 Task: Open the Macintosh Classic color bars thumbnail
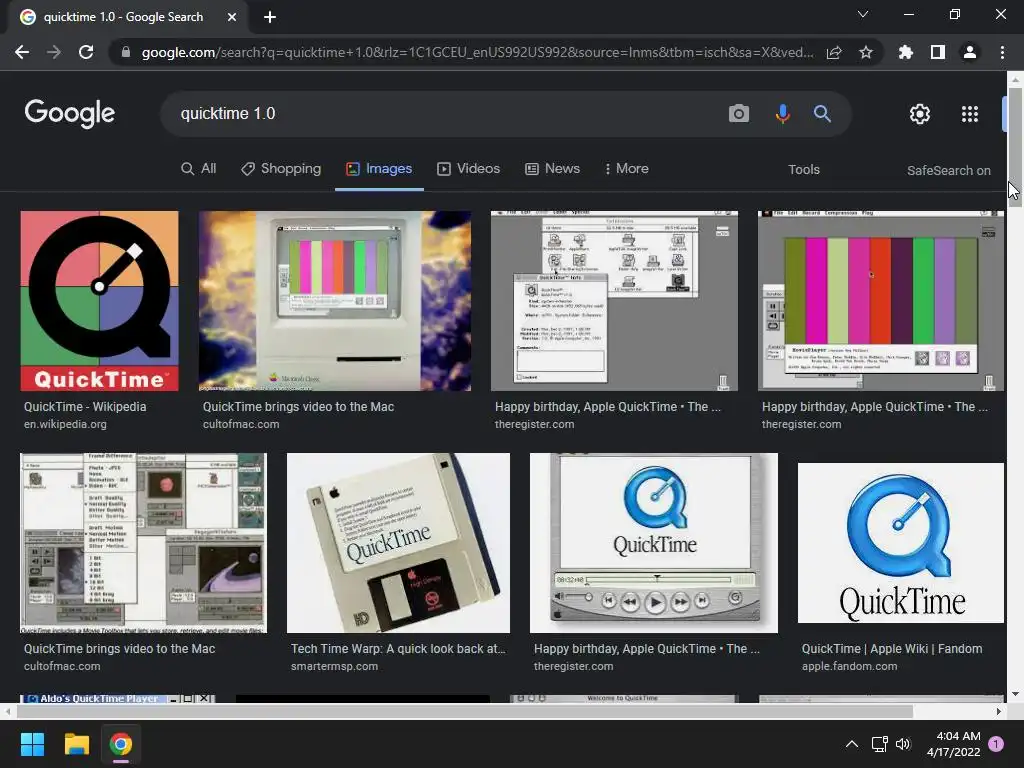[335, 300]
